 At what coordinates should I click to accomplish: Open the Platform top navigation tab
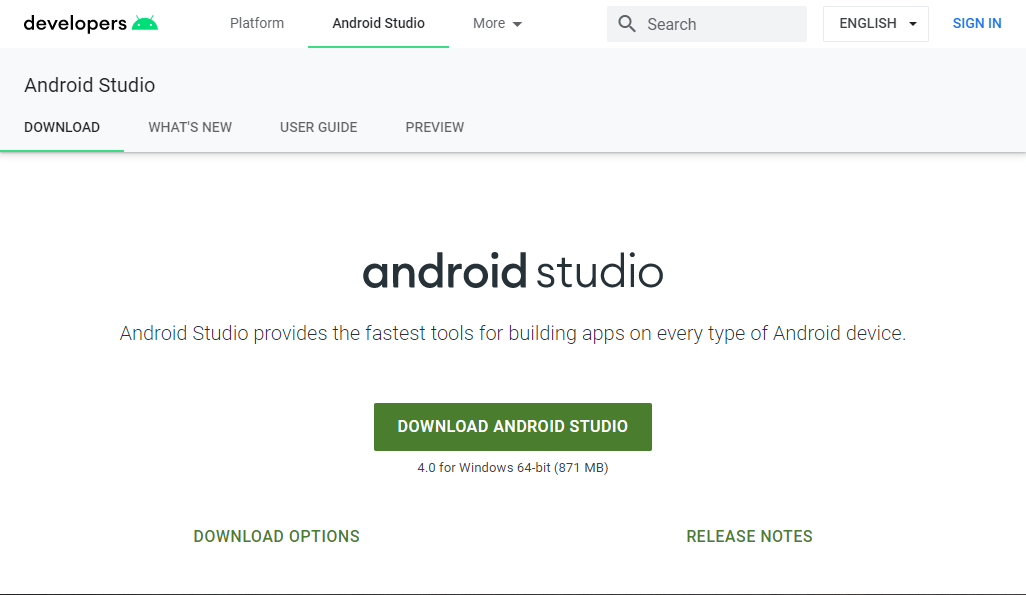pyautogui.click(x=257, y=23)
